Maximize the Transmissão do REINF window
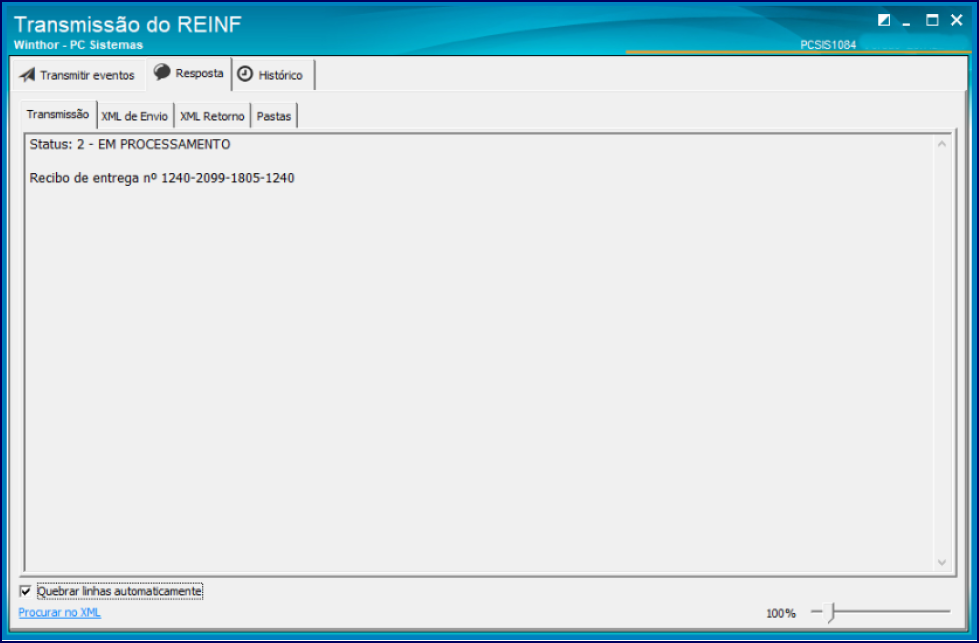The width and height of the screenshot is (979, 643). 932,20
